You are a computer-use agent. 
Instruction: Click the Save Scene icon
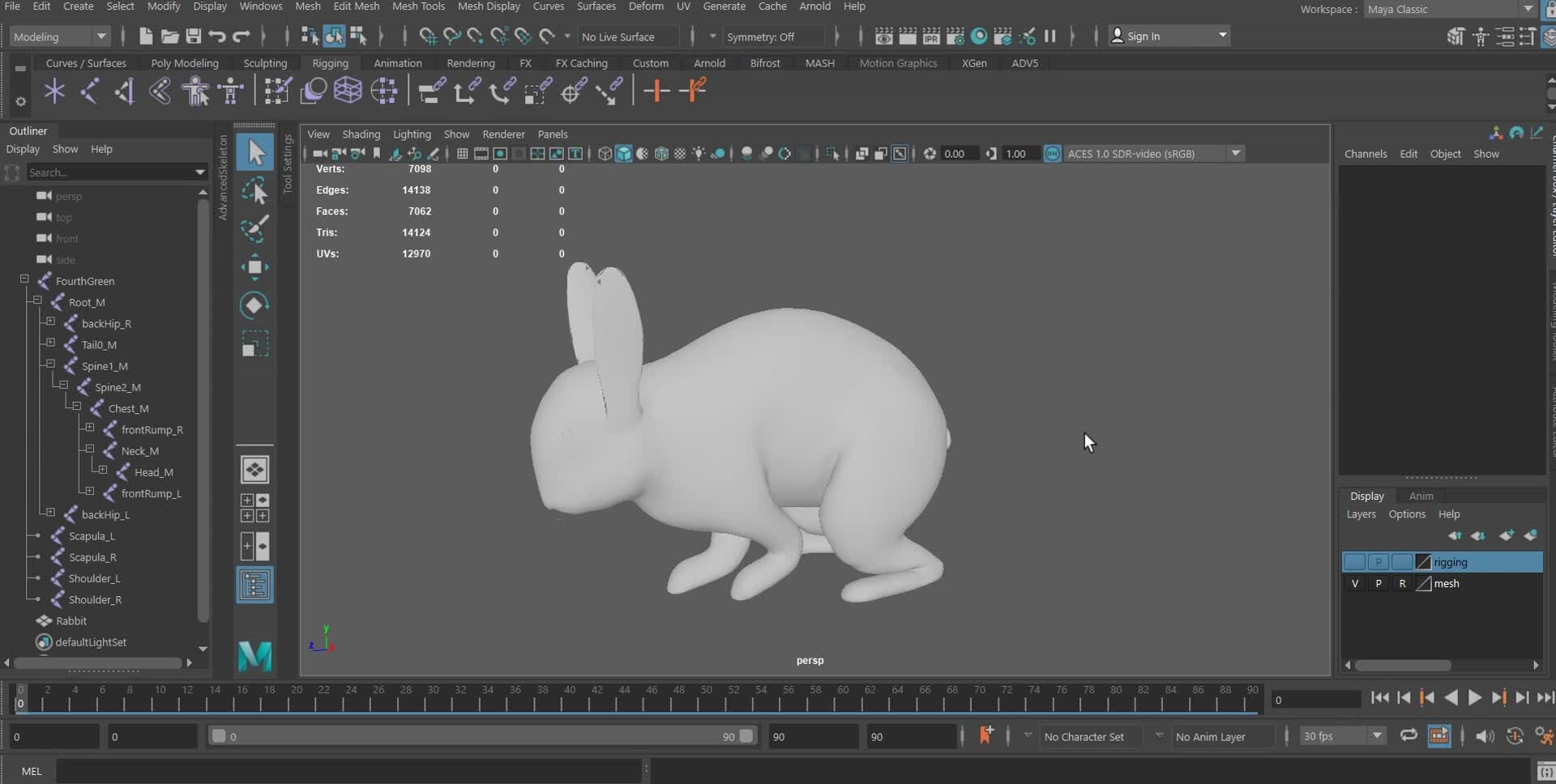(x=193, y=36)
